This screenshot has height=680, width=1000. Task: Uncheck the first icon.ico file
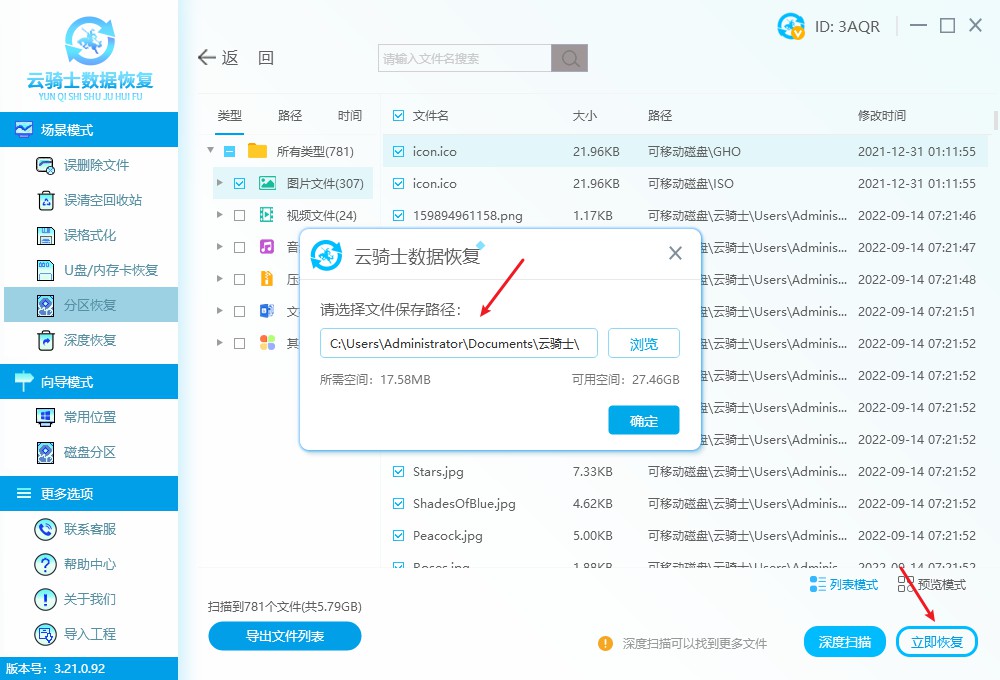pyautogui.click(x=396, y=151)
